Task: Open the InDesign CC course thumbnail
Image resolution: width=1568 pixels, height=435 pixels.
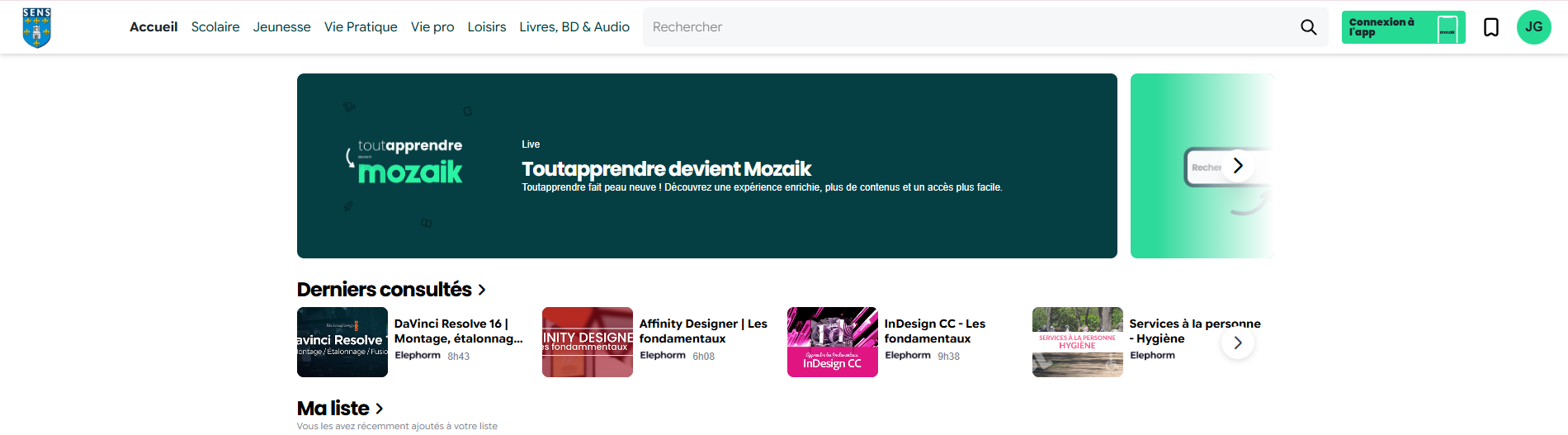Action: tap(833, 342)
